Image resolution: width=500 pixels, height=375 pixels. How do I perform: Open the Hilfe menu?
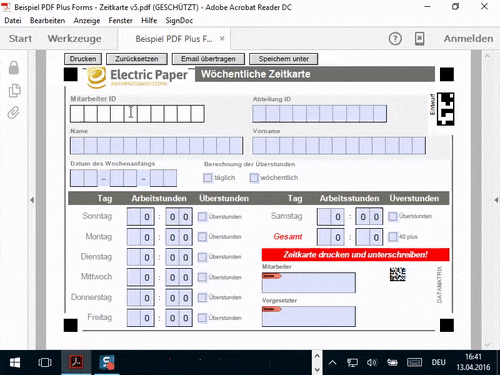click(149, 21)
